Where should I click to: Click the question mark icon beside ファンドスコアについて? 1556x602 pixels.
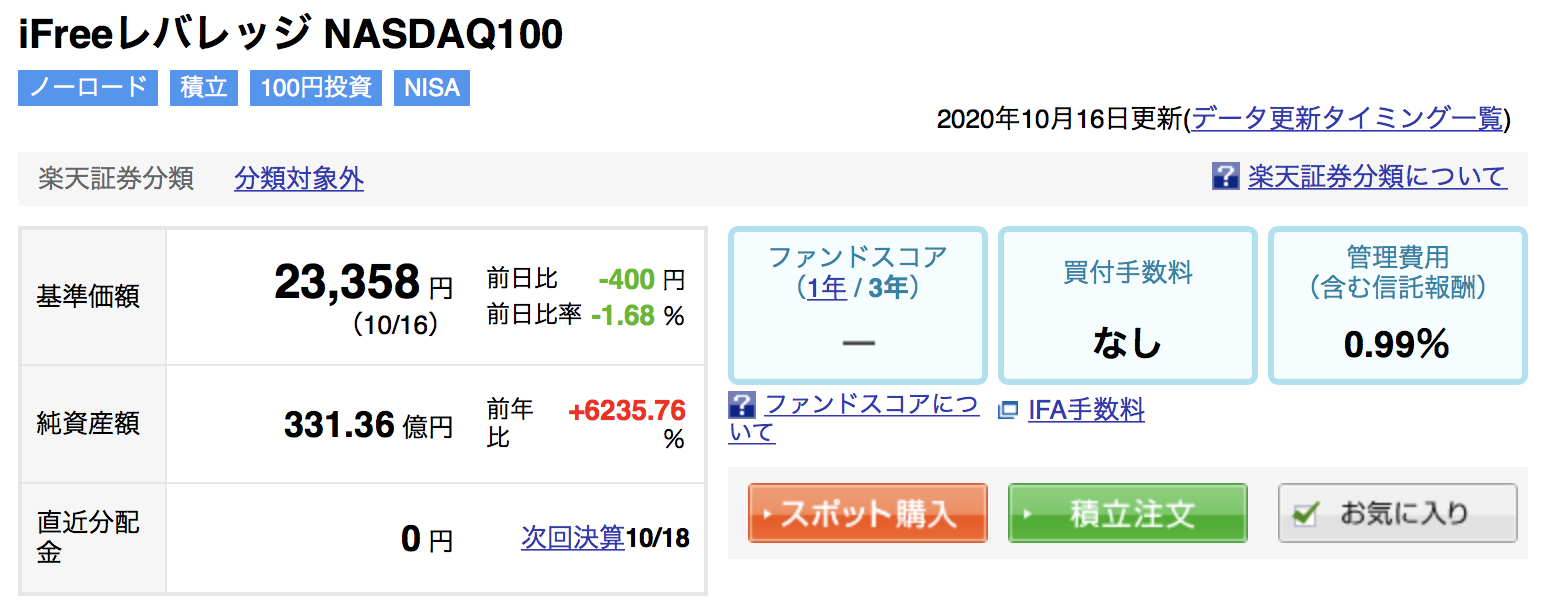click(741, 405)
